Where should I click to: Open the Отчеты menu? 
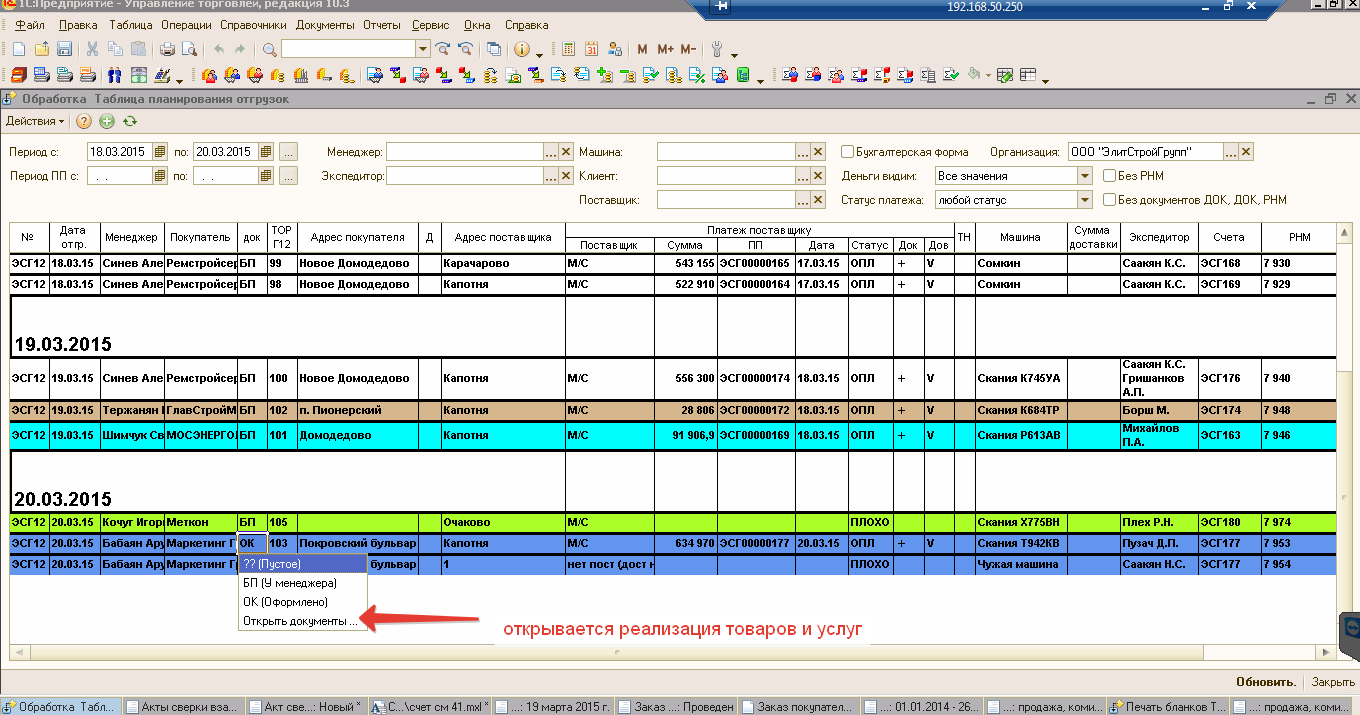coord(382,24)
